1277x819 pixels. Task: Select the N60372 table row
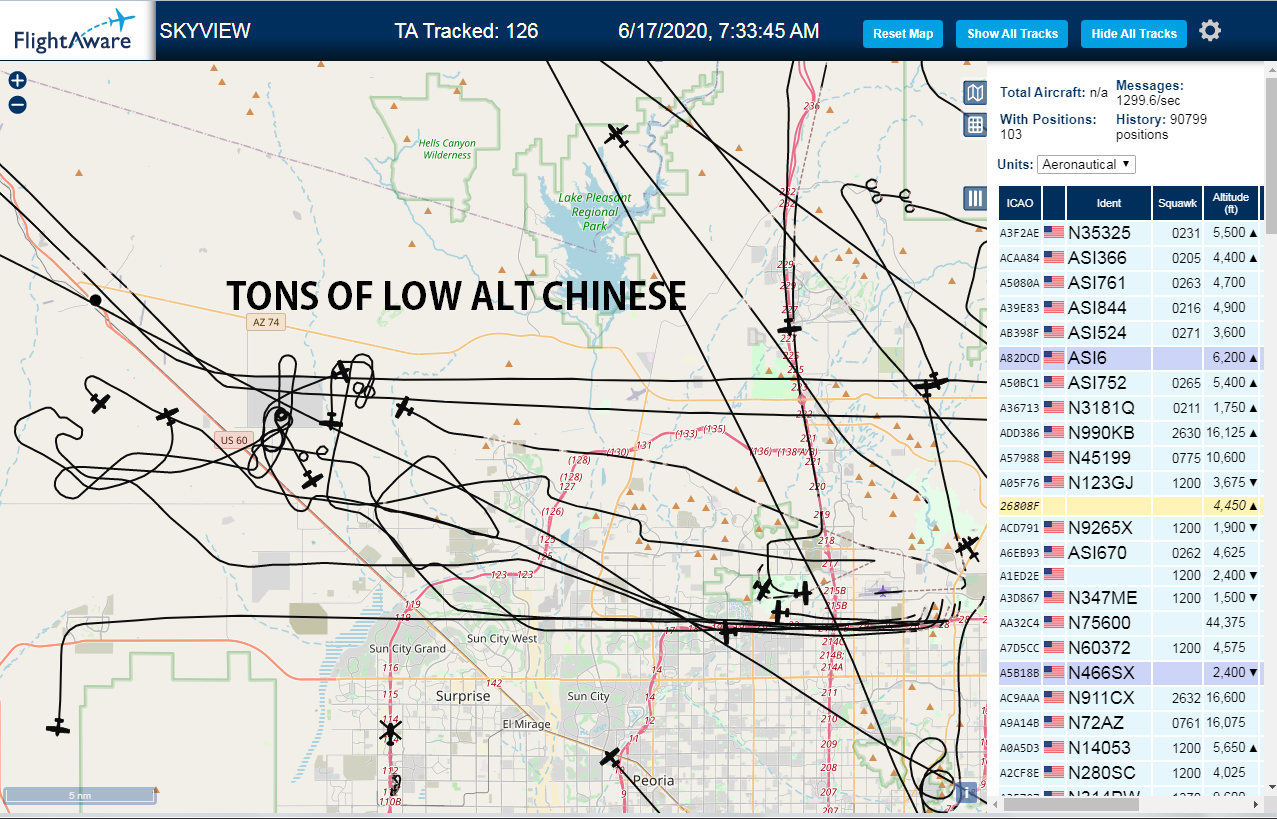pyautogui.click(x=1130, y=647)
